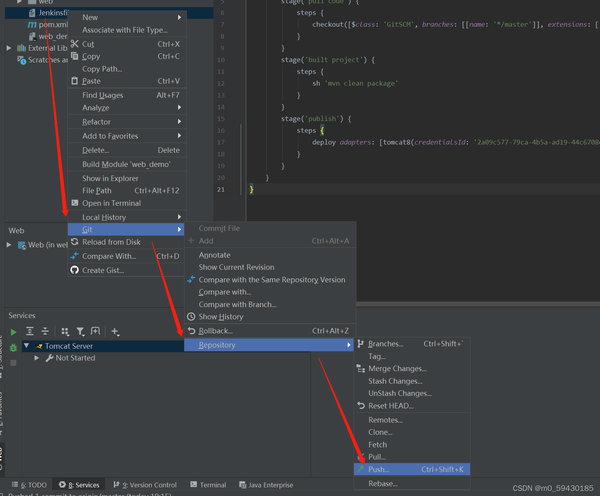Screen dimensions: 600x496
Task: Click the green debug bug icon
Action: click(x=13, y=348)
